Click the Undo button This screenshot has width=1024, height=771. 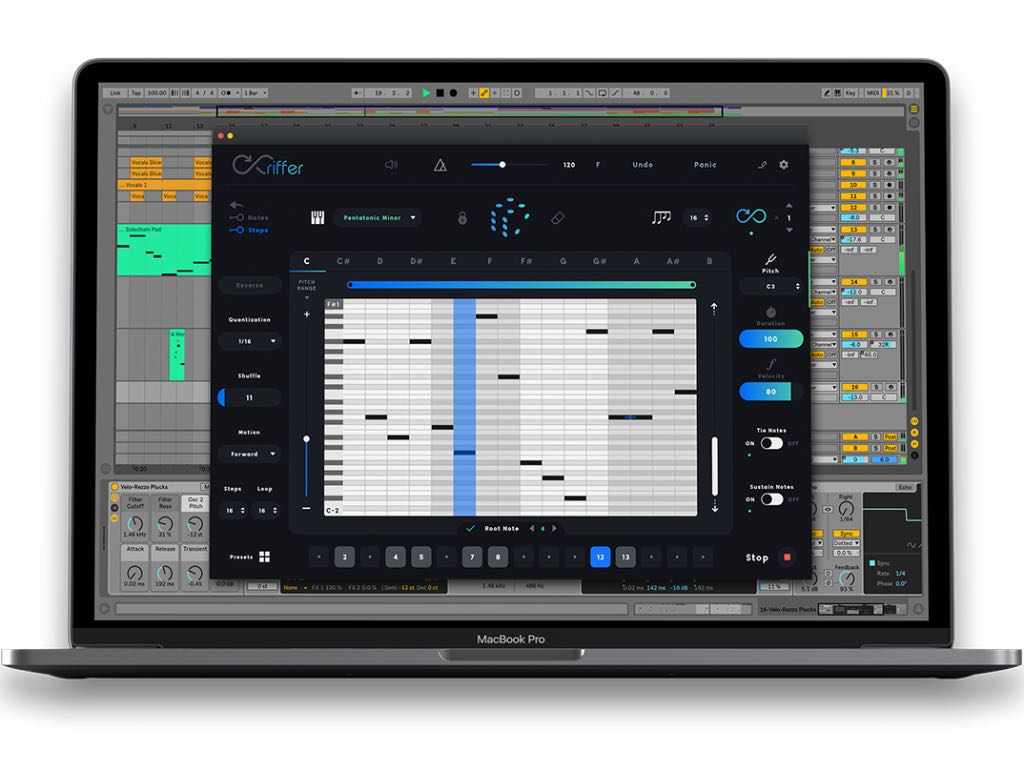(642, 165)
